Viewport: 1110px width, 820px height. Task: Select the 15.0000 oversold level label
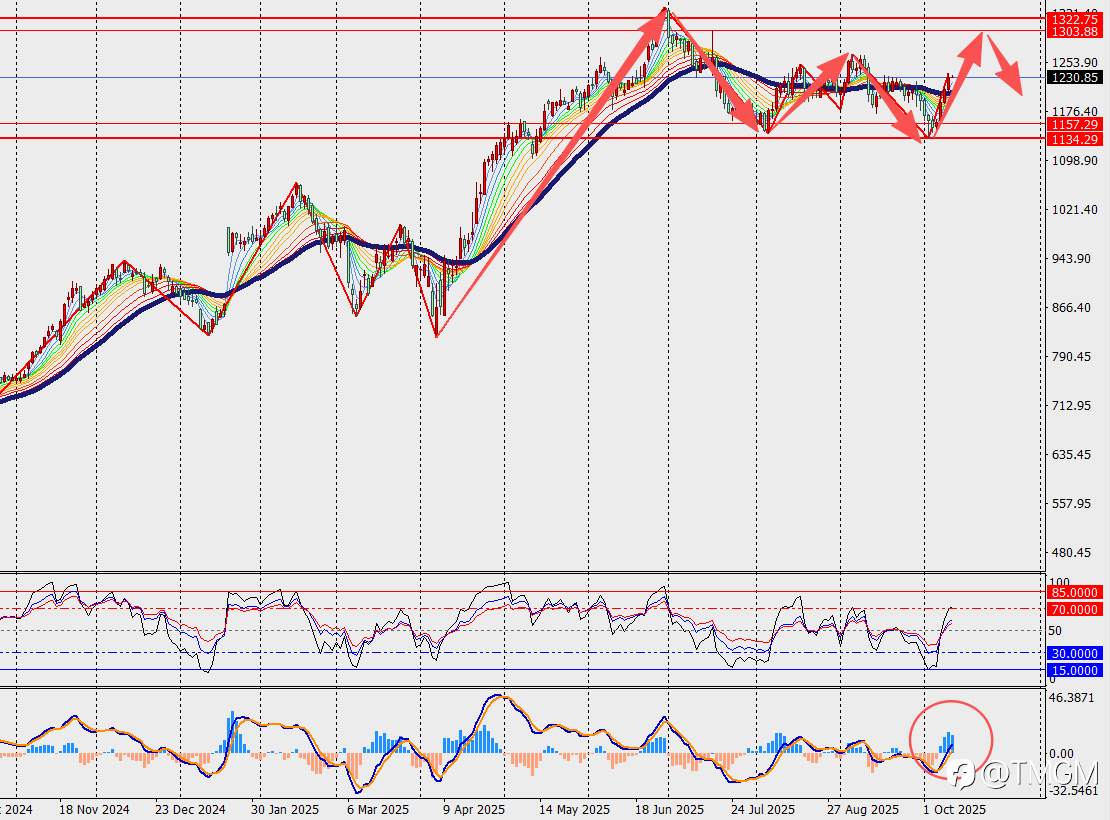tap(1075, 670)
